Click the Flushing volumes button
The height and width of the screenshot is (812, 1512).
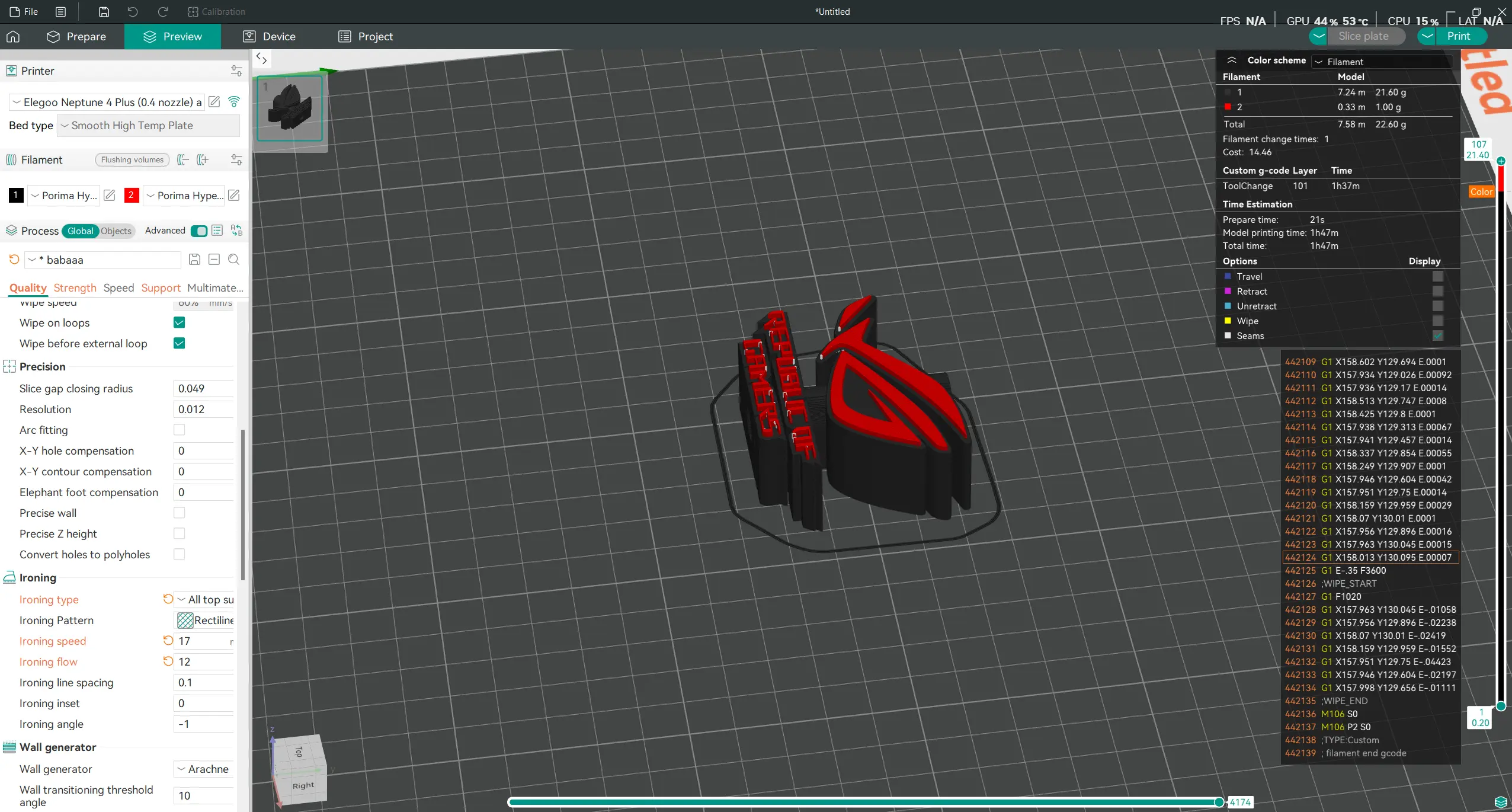[132, 160]
